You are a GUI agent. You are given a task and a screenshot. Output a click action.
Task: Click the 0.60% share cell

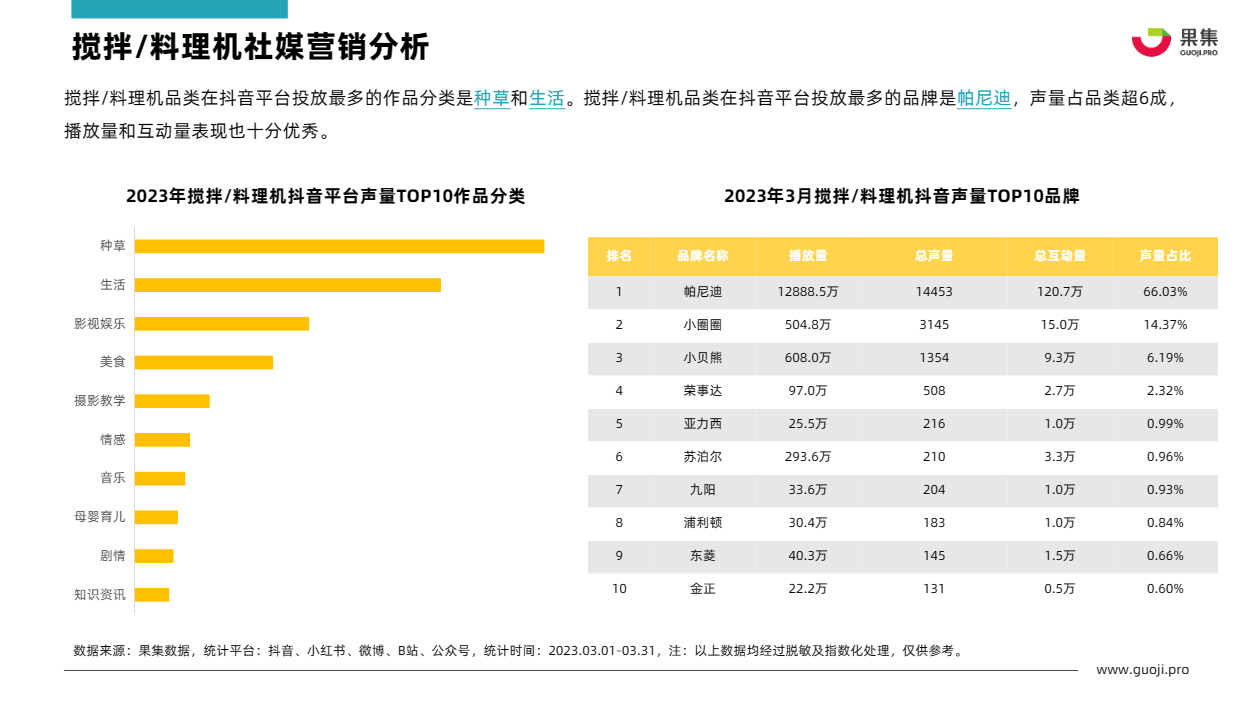pyautogui.click(x=1165, y=589)
